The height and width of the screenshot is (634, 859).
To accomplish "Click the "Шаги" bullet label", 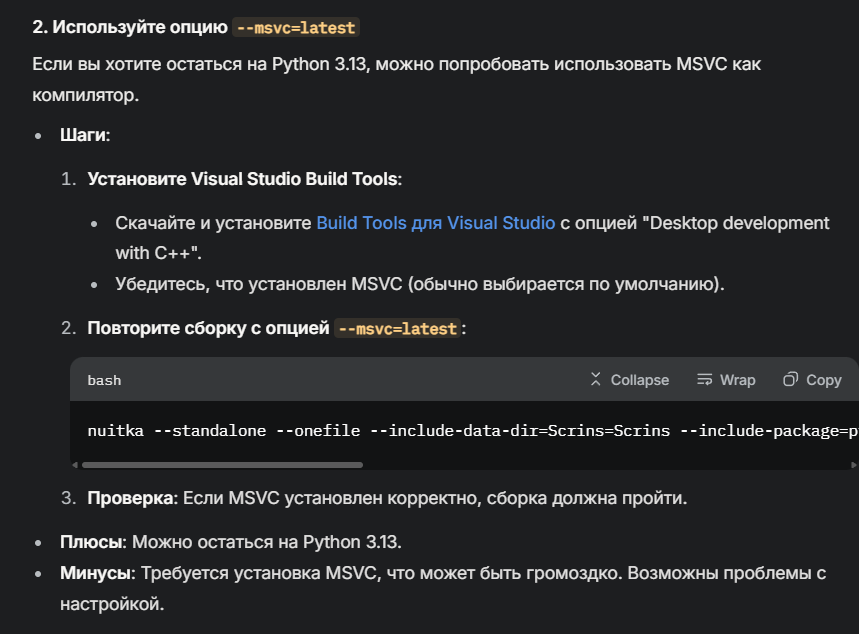I will click(x=84, y=135).
